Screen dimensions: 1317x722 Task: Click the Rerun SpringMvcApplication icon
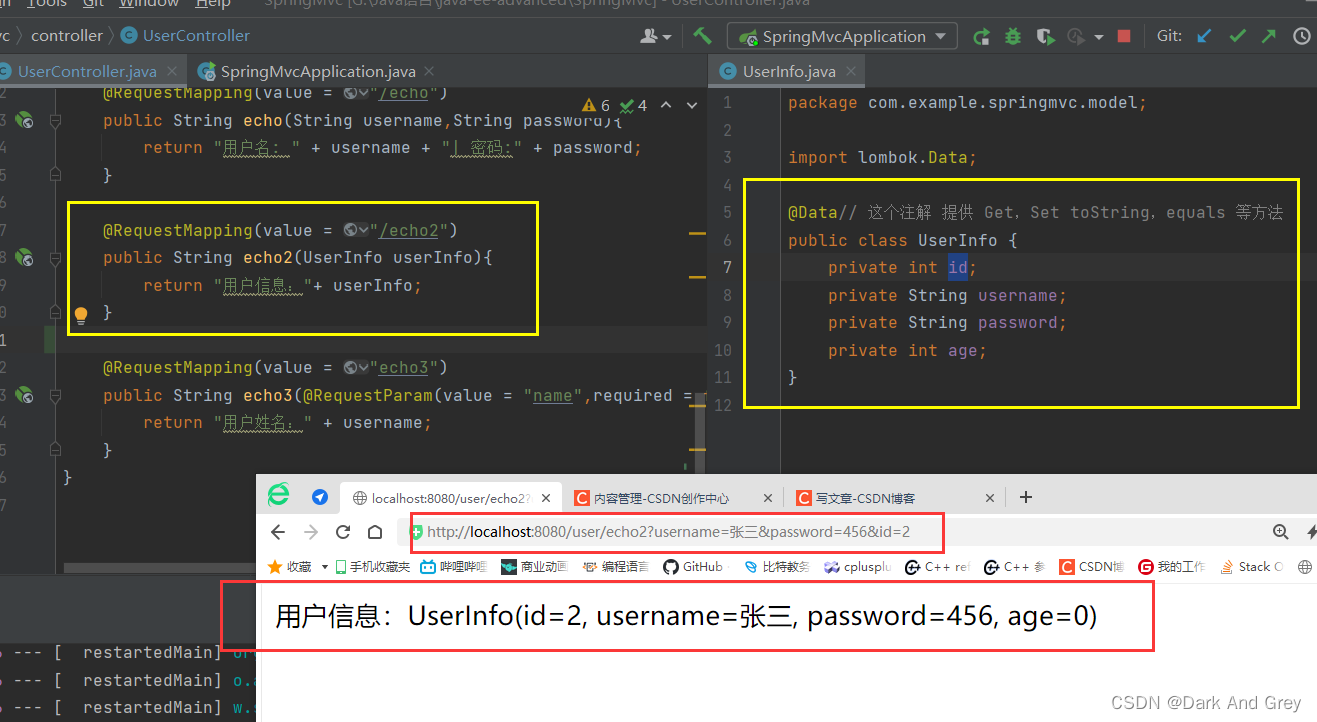982,36
